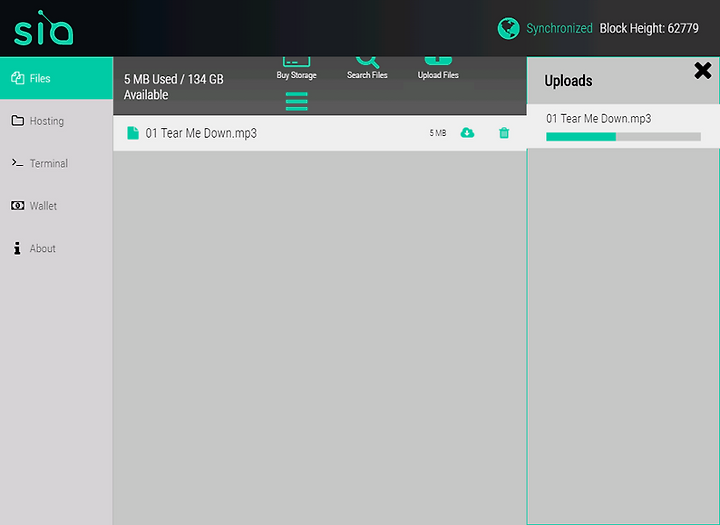
Task: Click the Terminal prompt icon
Action: click(x=17, y=163)
